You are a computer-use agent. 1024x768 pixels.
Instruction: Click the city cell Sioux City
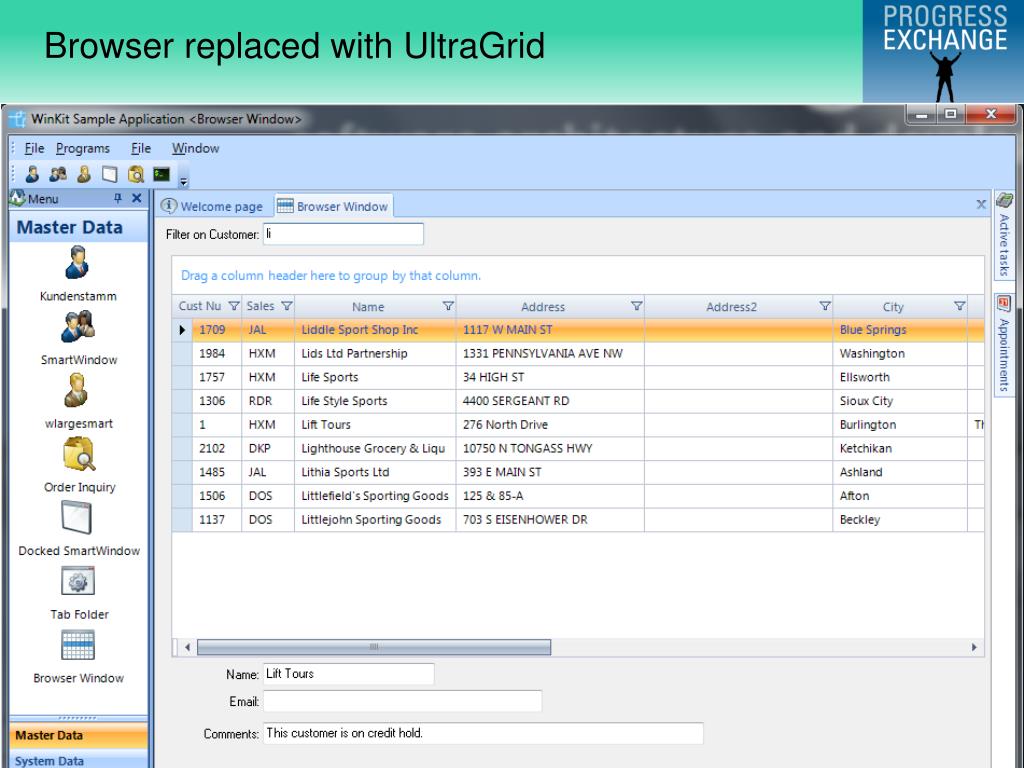[899, 401]
